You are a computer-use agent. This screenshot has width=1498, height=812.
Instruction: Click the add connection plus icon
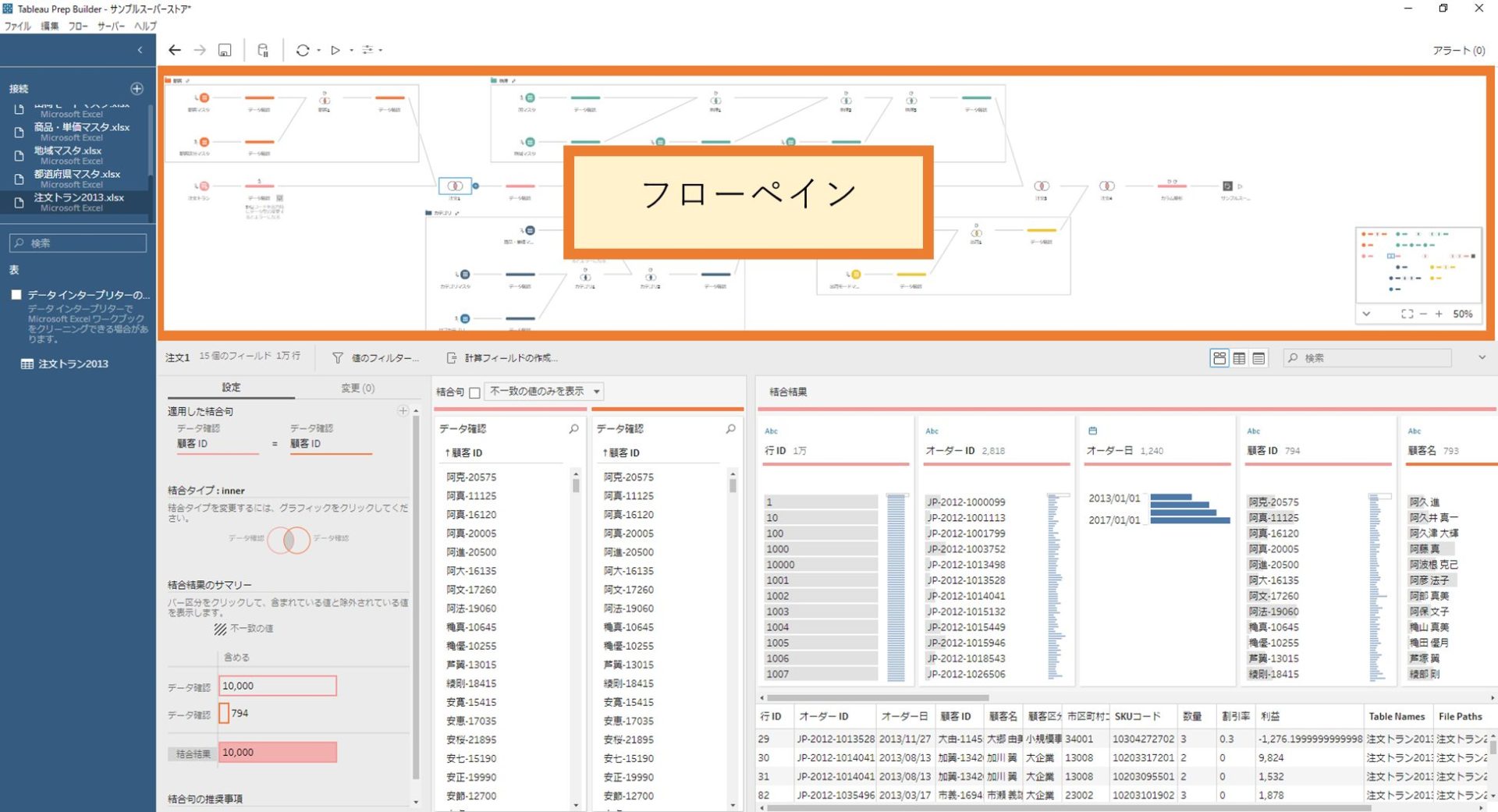tap(138, 87)
